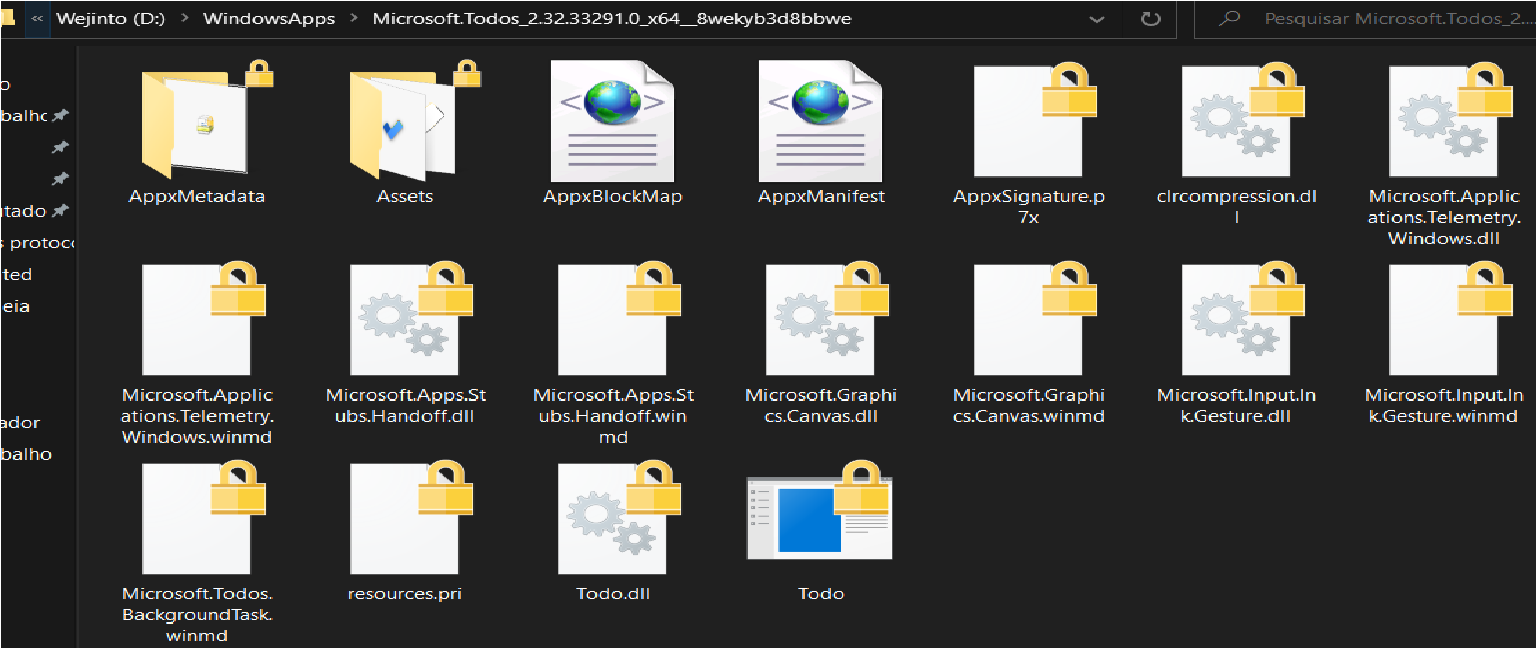Click the clrcompression.dll name label

(1237, 206)
